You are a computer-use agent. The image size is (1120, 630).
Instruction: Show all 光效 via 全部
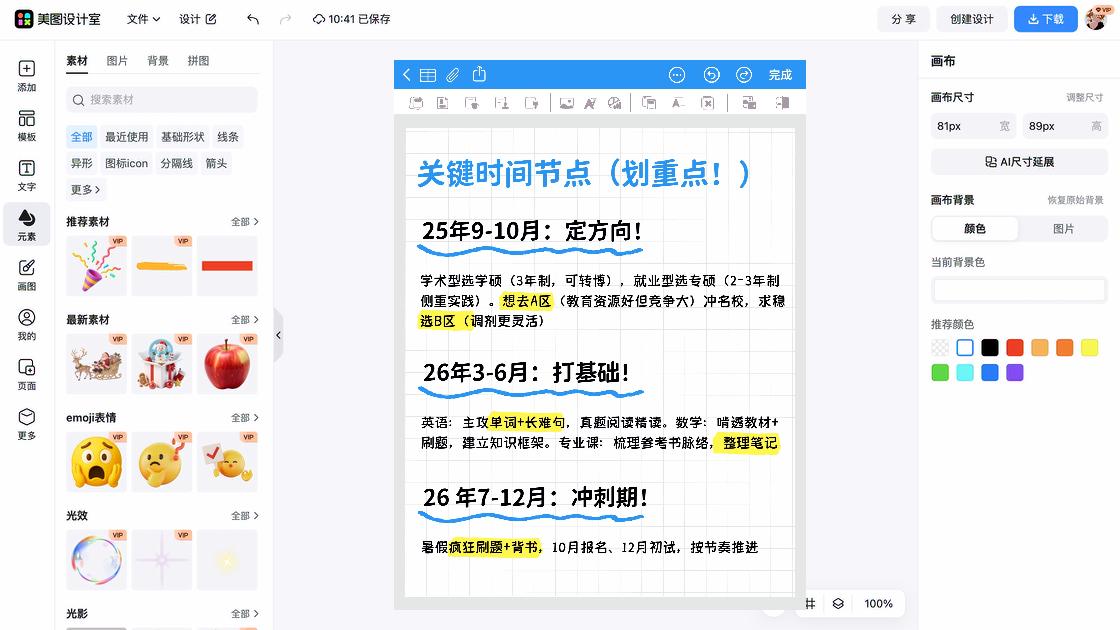[x=244, y=515]
